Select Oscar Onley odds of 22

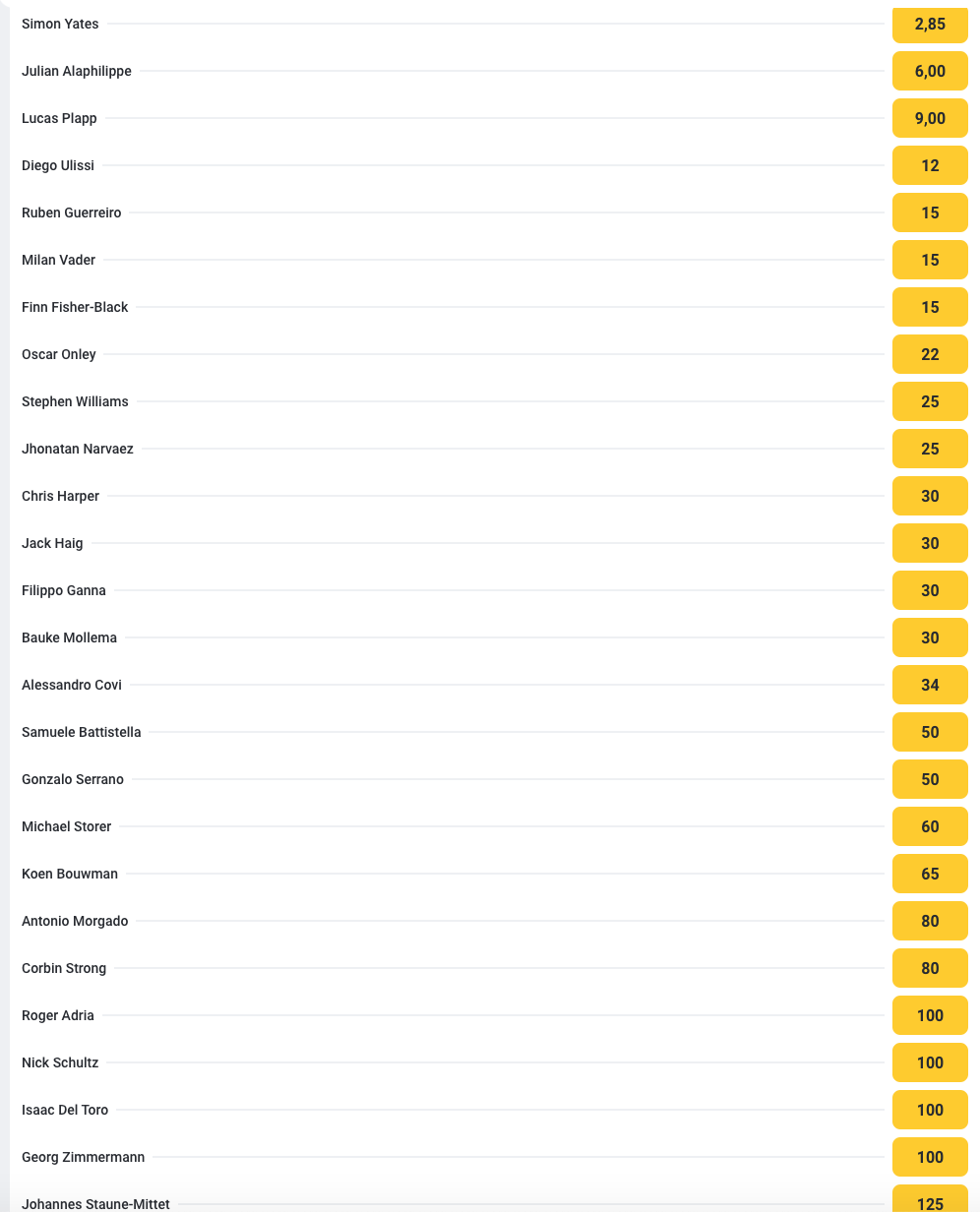pos(930,354)
